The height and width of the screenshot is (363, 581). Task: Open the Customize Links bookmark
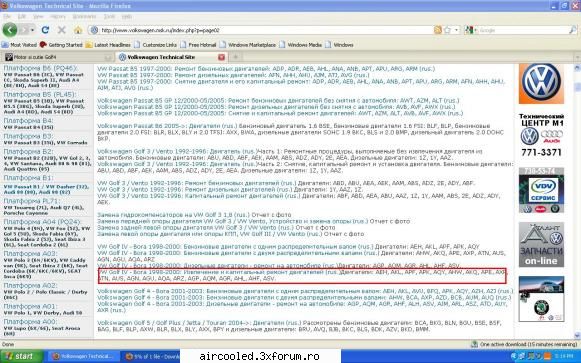point(155,45)
